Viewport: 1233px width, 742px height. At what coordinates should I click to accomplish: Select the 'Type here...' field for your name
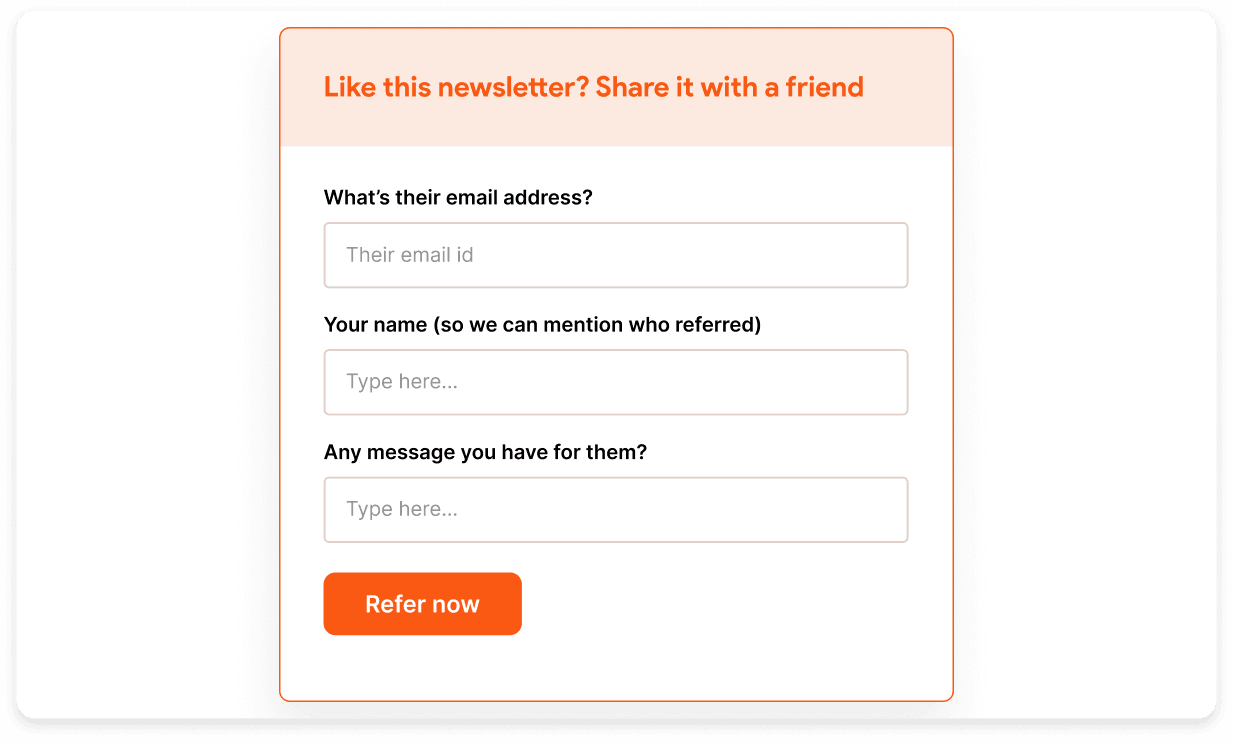[x=615, y=382]
